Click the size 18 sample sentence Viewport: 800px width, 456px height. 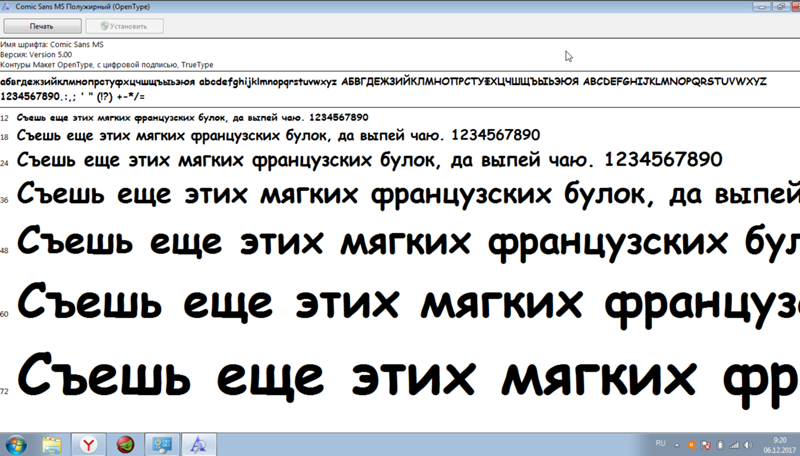278,135
